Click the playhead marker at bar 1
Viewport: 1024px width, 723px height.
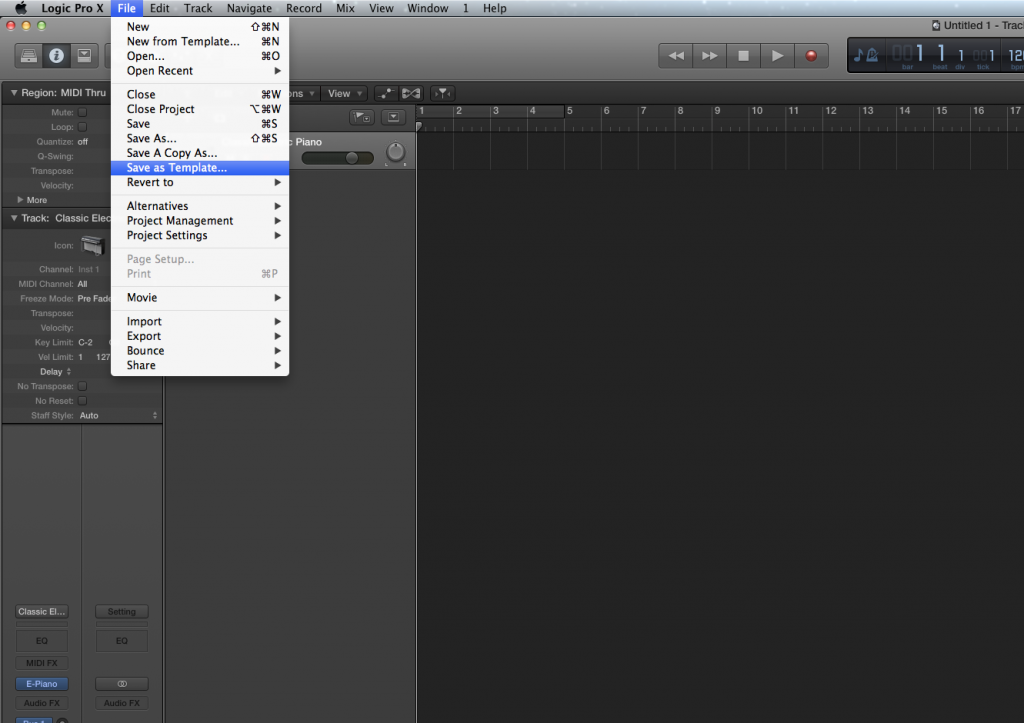[x=419, y=126]
